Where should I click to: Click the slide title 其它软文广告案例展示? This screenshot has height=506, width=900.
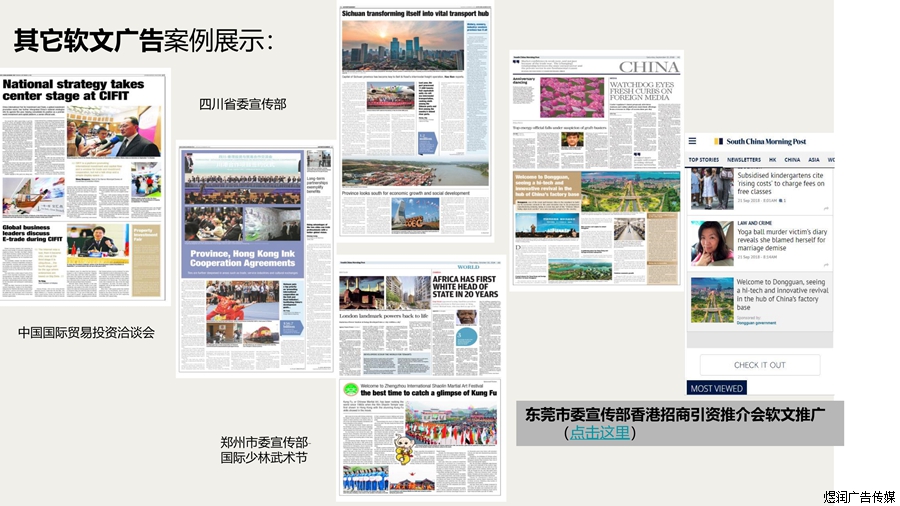143,40
